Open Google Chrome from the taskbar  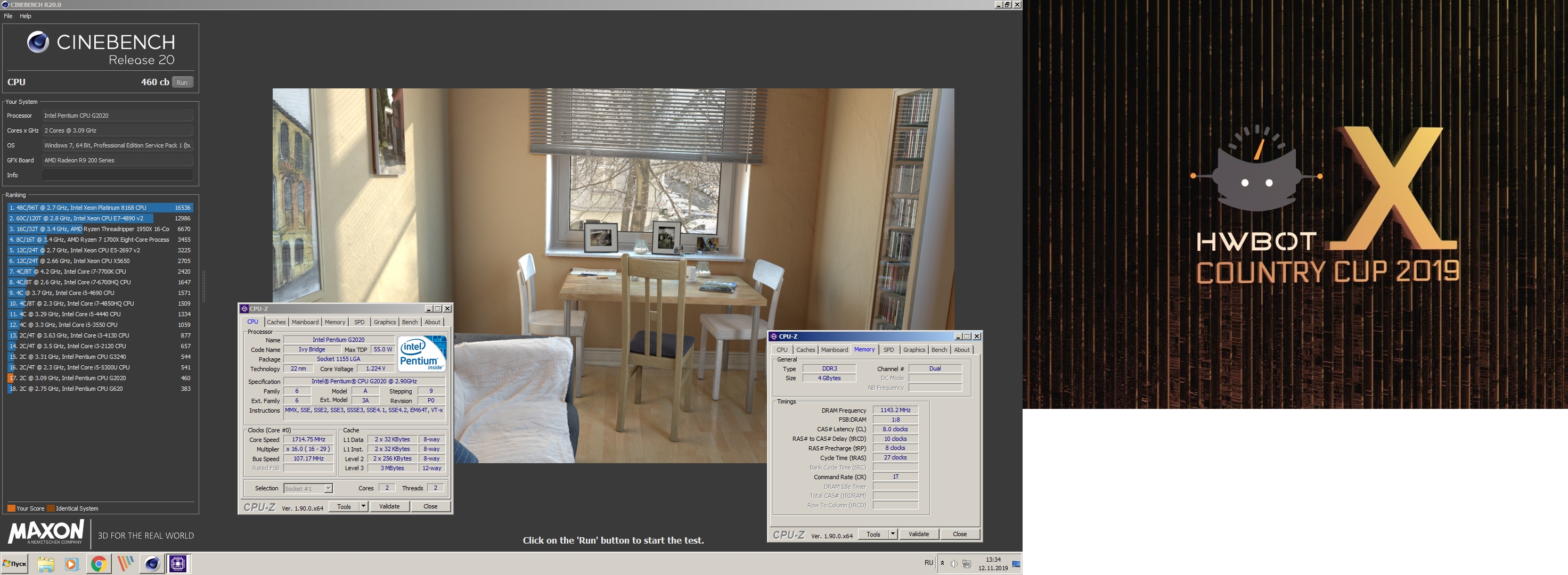[x=99, y=563]
